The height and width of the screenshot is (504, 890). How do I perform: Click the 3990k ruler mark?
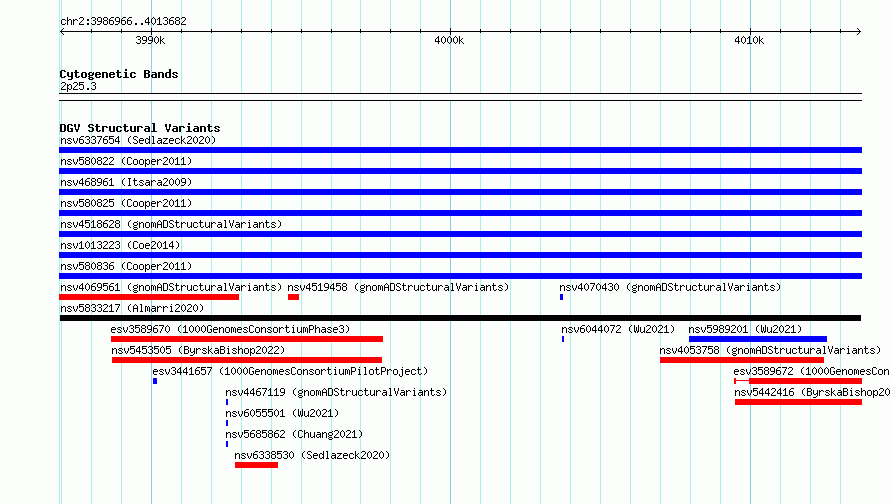(x=150, y=40)
